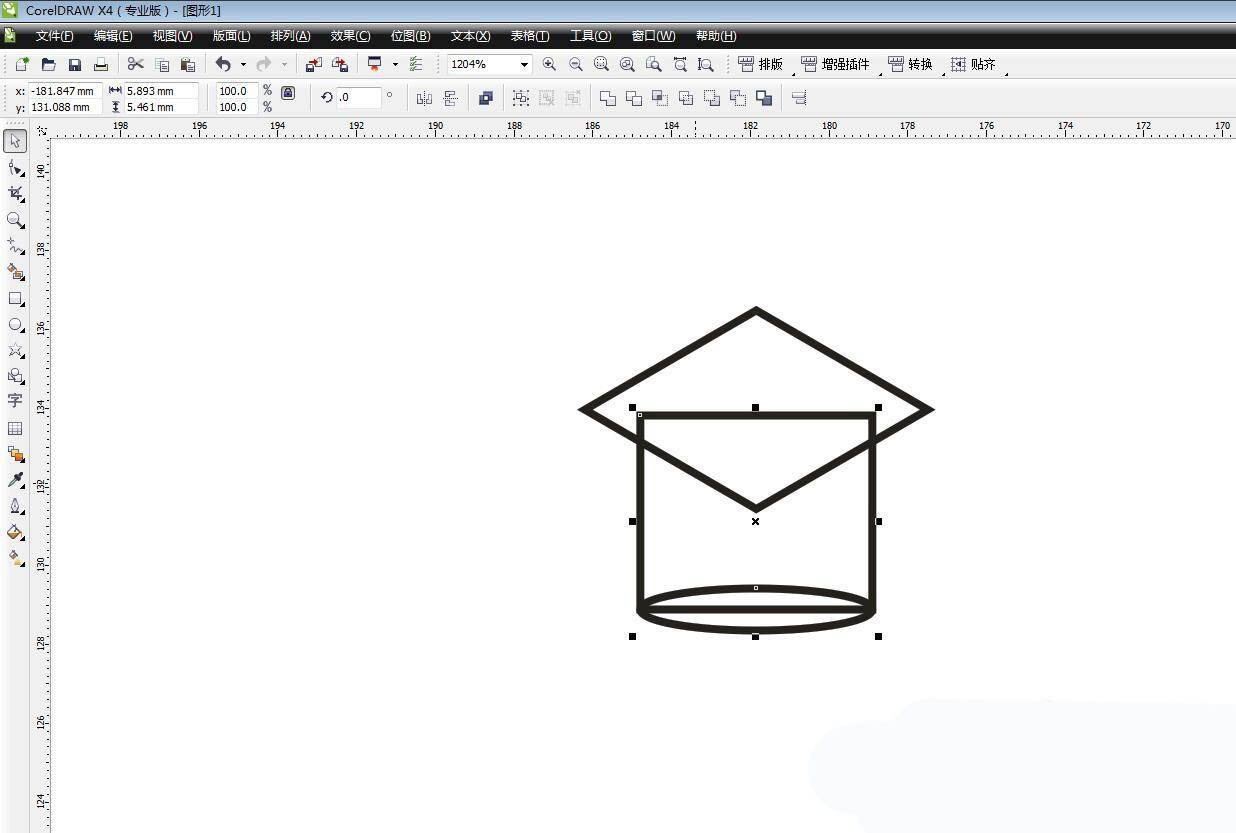This screenshot has width=1236, height=833.
Task: Toggle the lock ratio padlock button
Action: [x=288, y=93]
